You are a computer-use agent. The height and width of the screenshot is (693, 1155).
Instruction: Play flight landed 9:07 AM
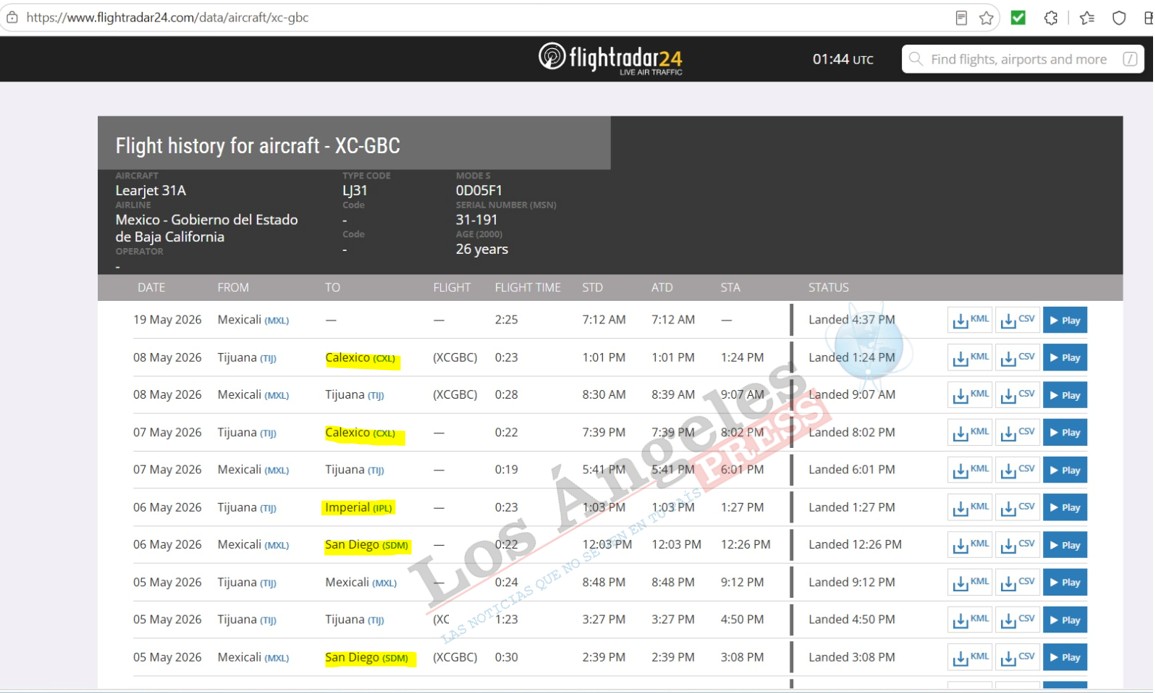pos(1064,395)
